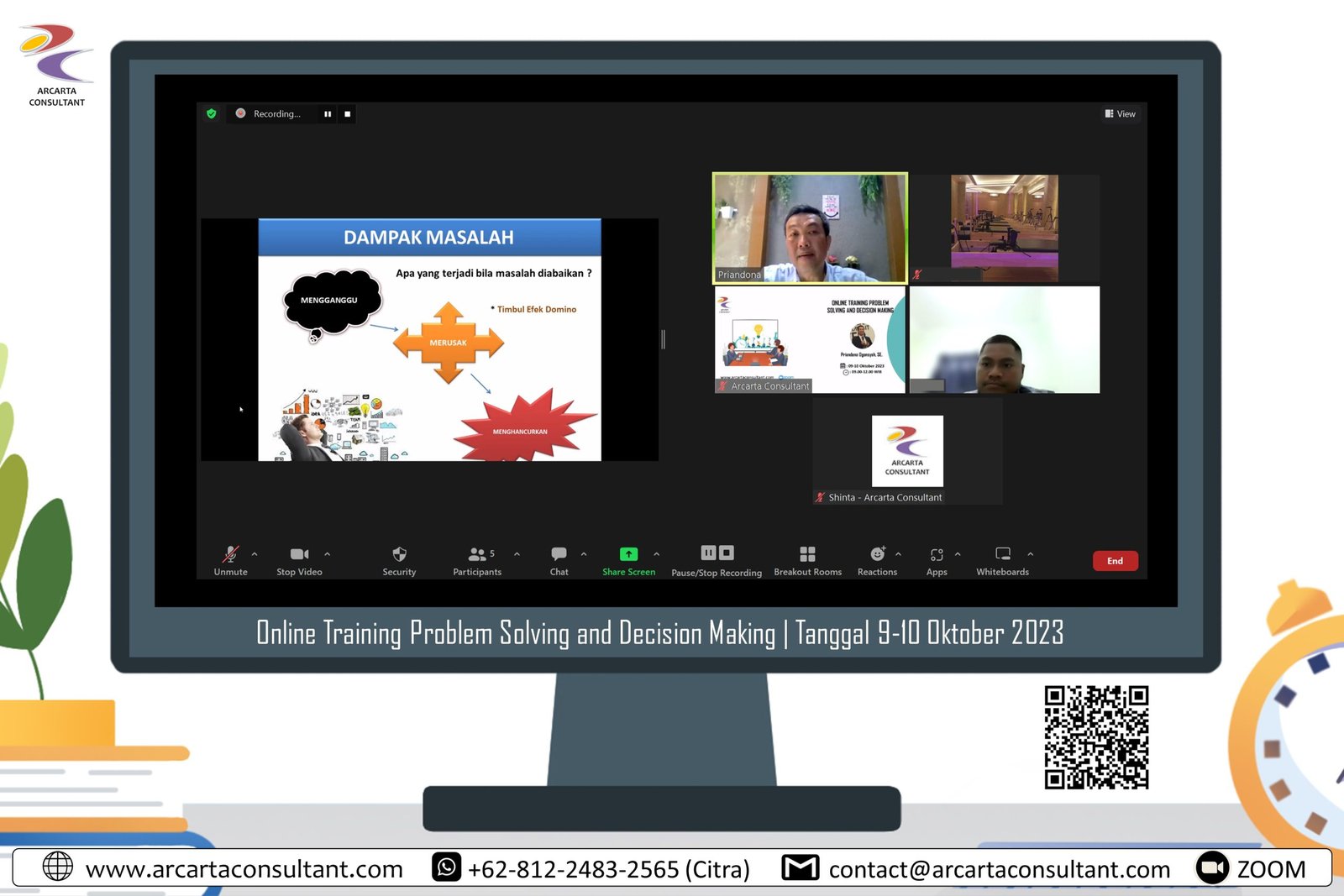The width and height of the screenshot is (1344, 896).
Task: Open the View layout menu
Action: (x=1121, y=113)
